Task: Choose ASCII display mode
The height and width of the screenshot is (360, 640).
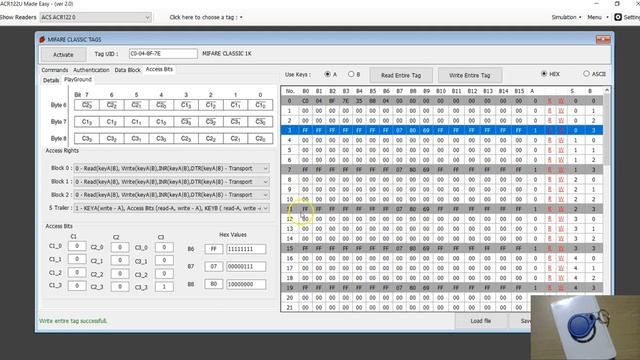Action: (x=586, y=74)
